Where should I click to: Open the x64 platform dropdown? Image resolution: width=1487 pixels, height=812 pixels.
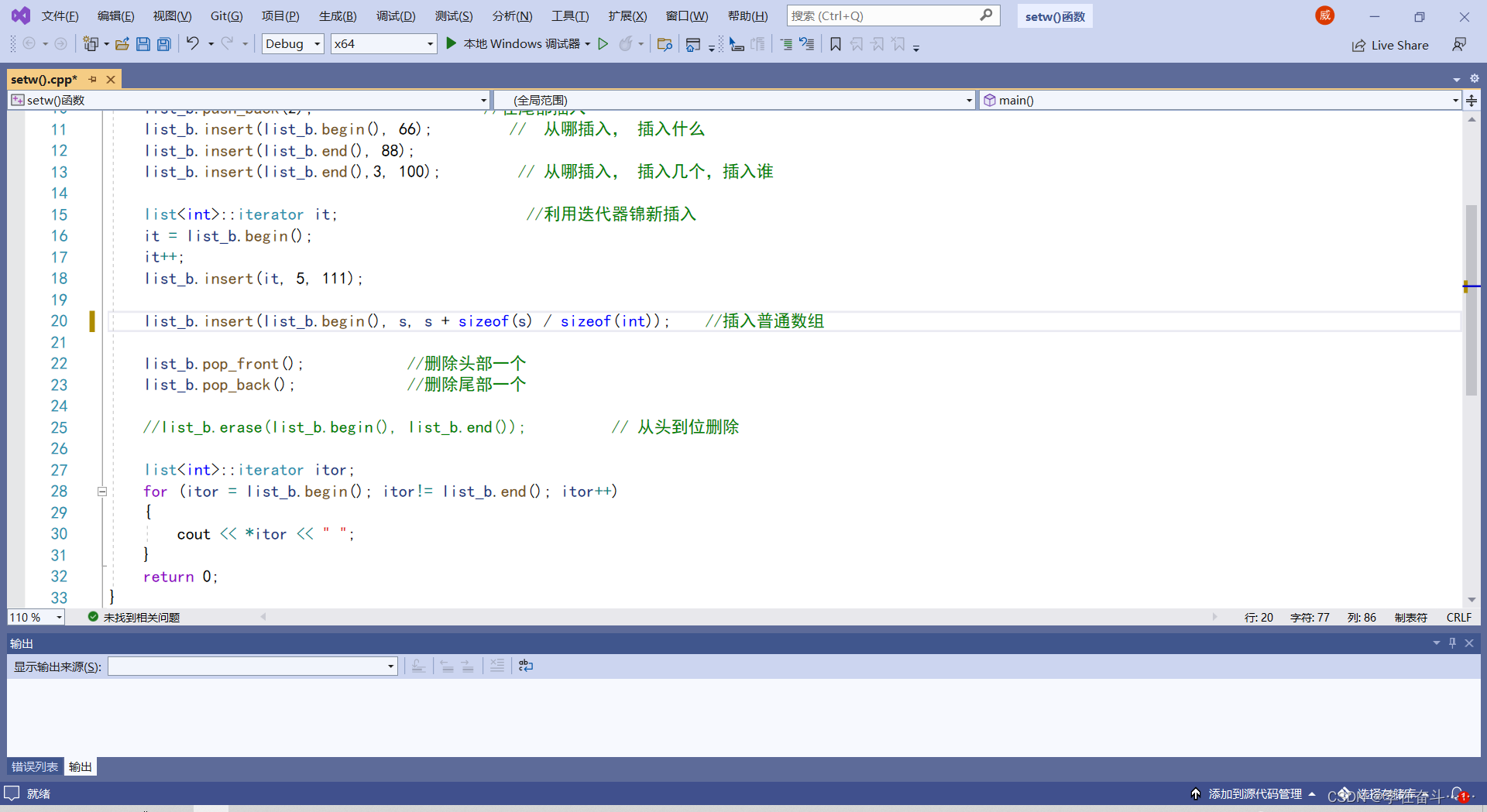[383, 44]
